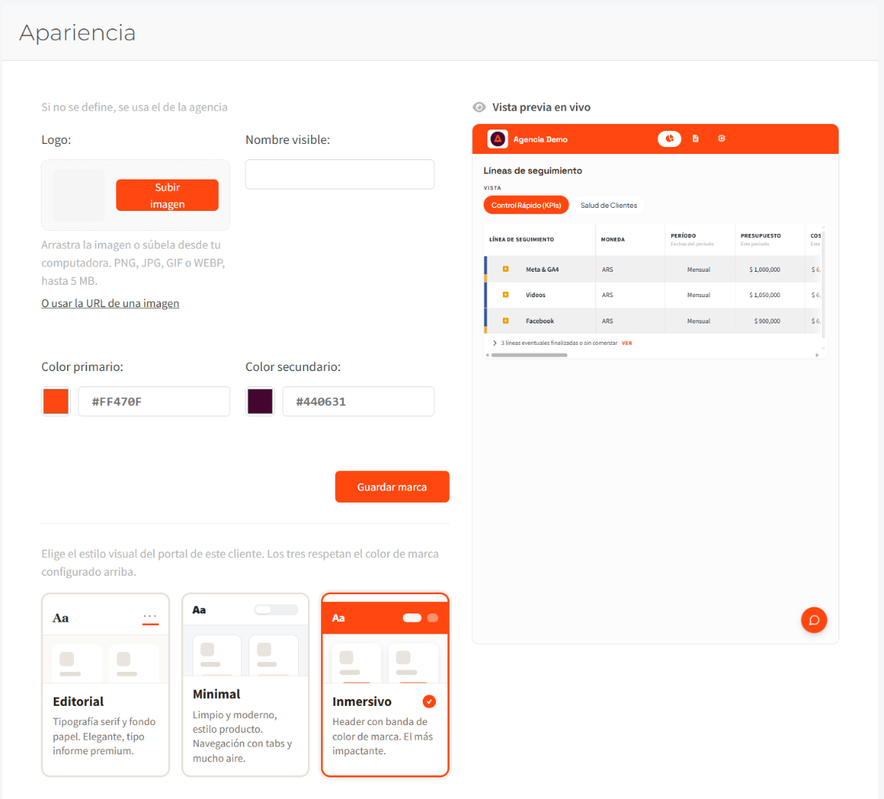Viewport: 884px width, 799px height.
Task: Select the Editorial style card
Action: (x=105, y=685)
